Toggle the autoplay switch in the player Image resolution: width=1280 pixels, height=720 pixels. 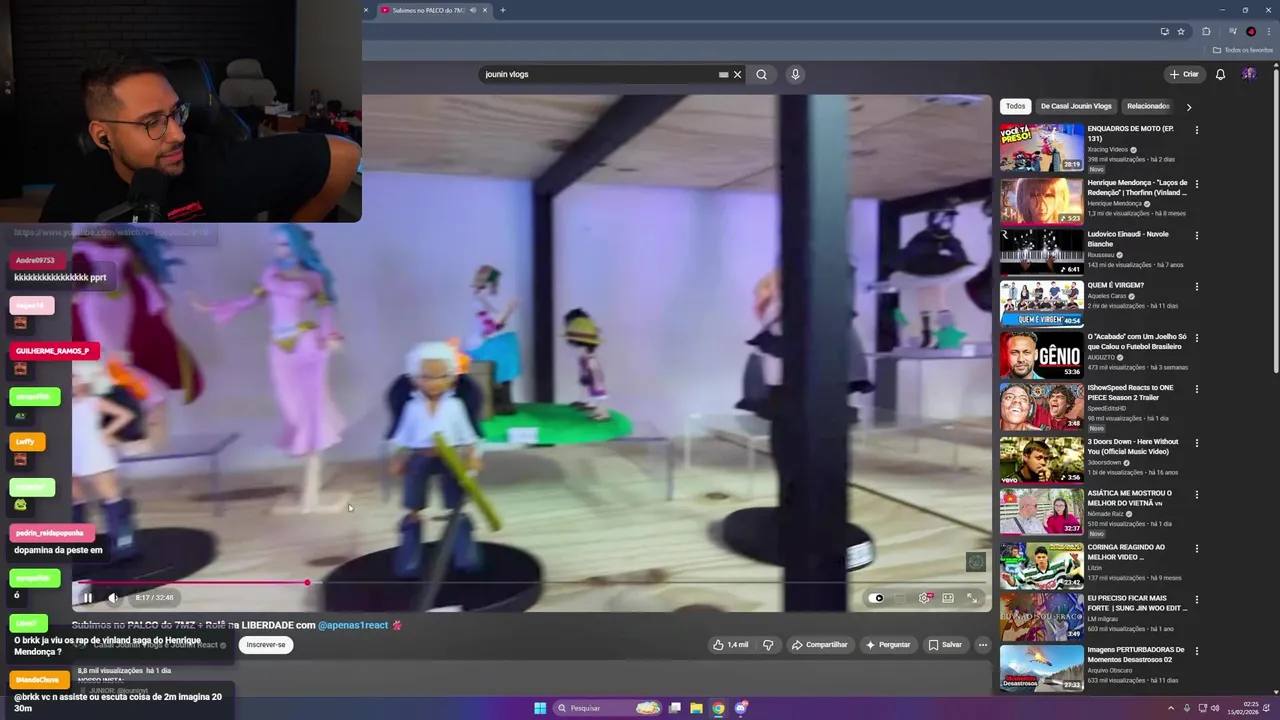877,598
